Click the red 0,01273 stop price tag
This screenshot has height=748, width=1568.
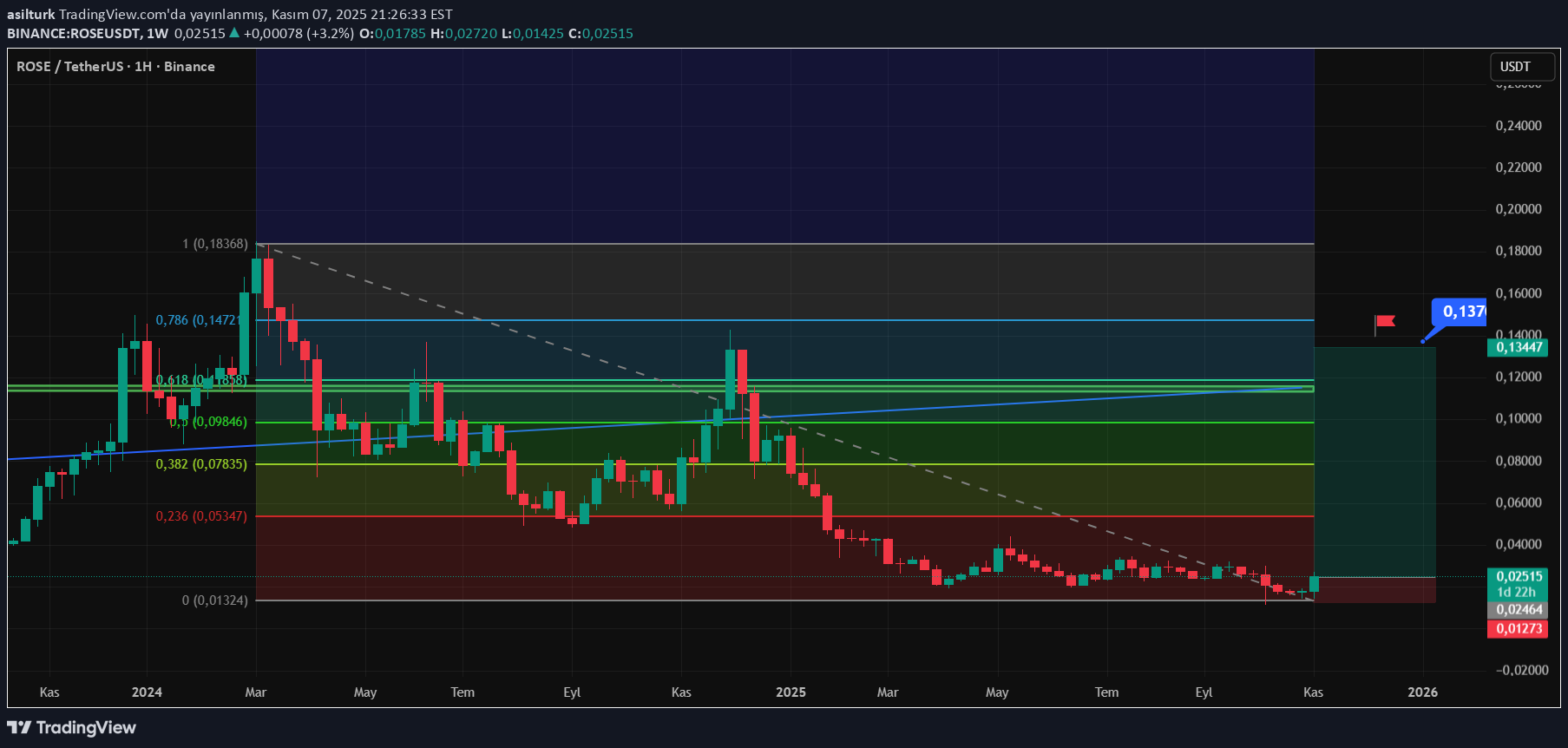coord(1517,628)
